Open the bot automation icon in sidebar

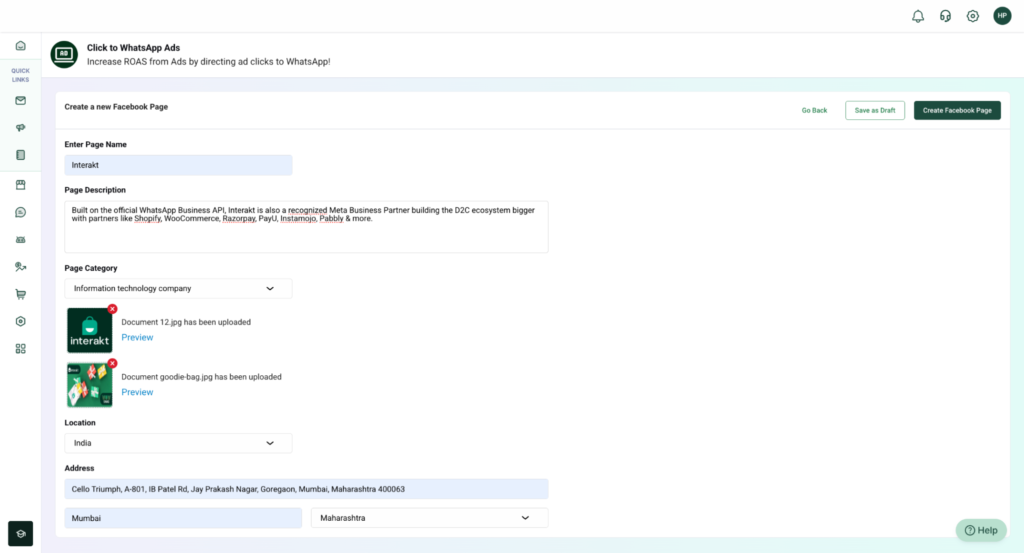coord(20,240)
